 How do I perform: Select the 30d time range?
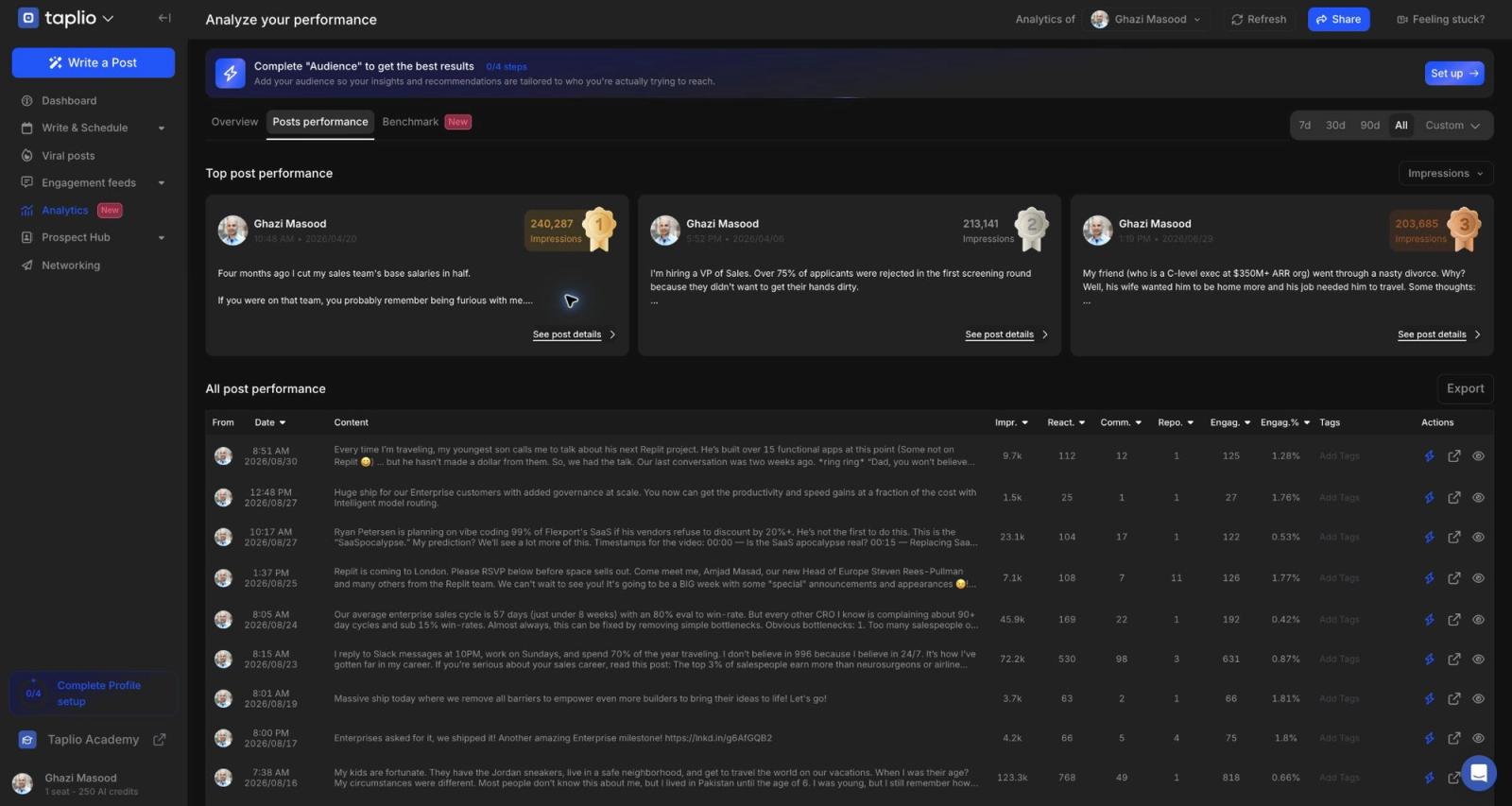(x=1335, y=125)
